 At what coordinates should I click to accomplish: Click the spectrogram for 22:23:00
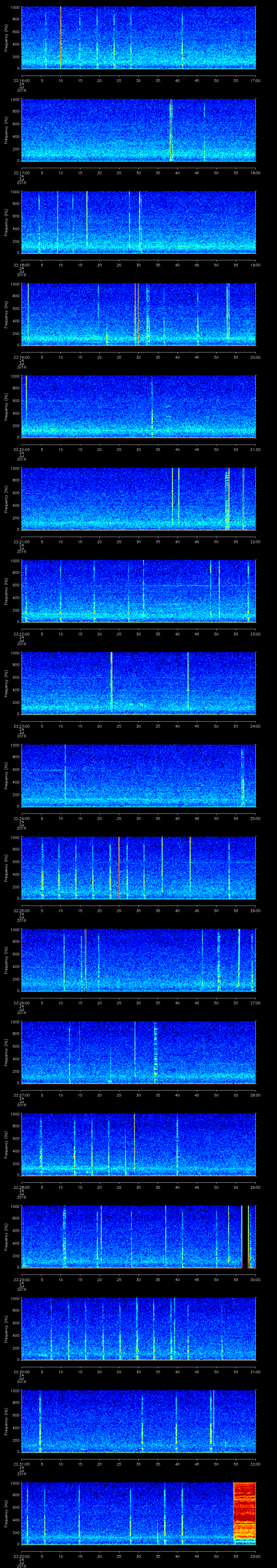(x=139, y=683)
